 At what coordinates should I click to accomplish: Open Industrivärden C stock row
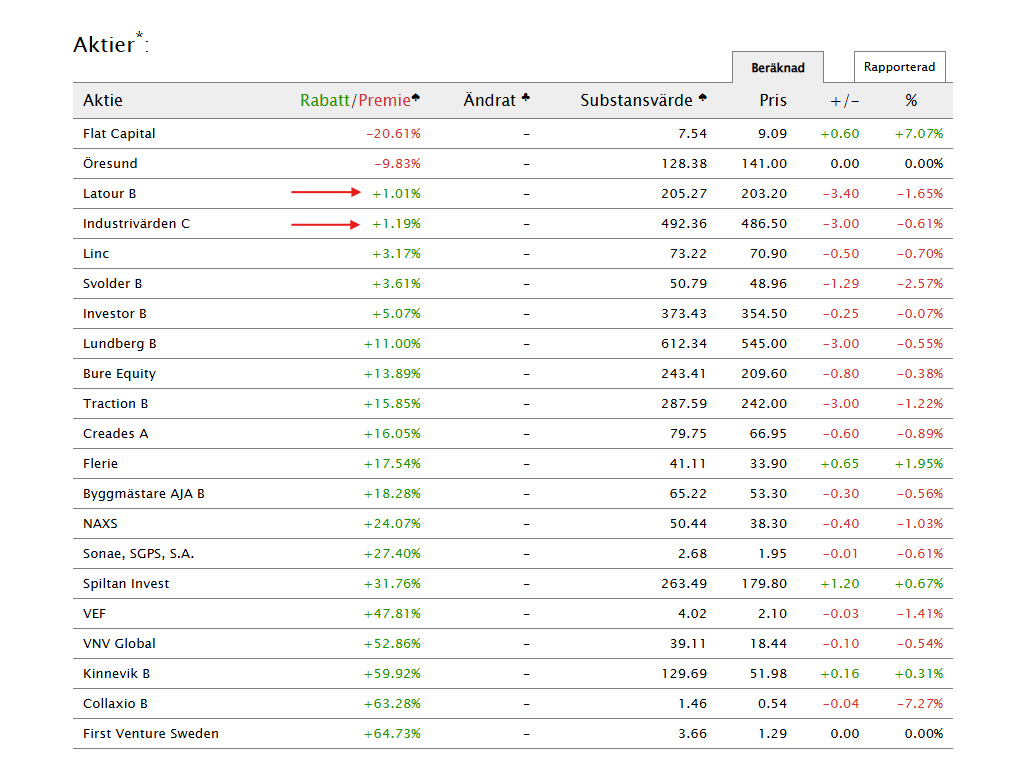pyautogui.click(x=513, y=224)
